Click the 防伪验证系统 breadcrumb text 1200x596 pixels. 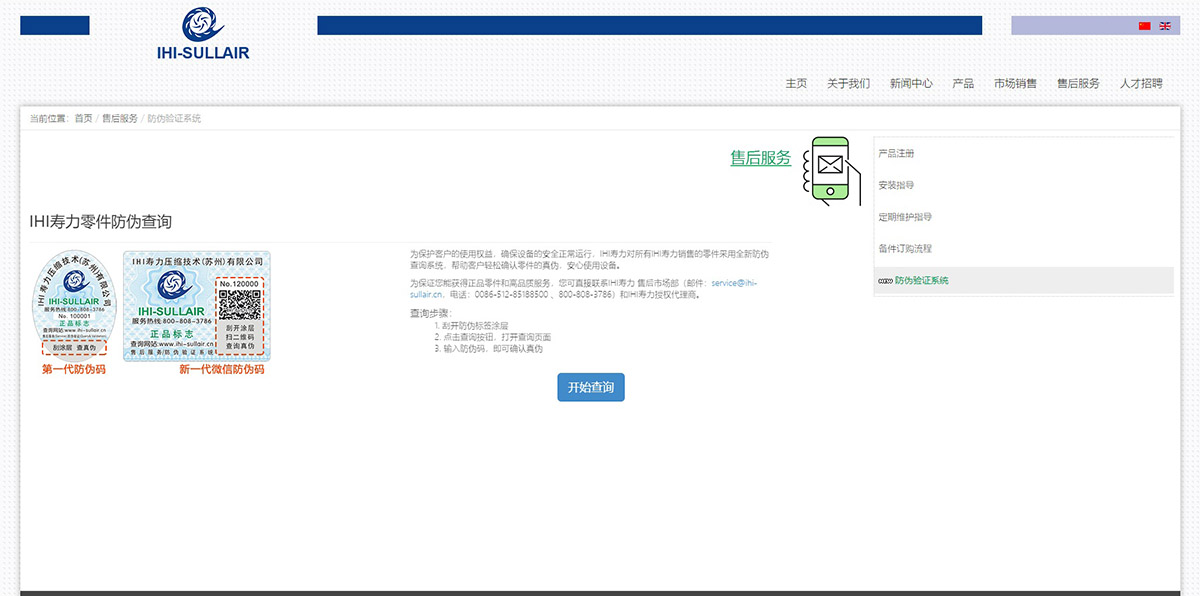pos(174,118)
